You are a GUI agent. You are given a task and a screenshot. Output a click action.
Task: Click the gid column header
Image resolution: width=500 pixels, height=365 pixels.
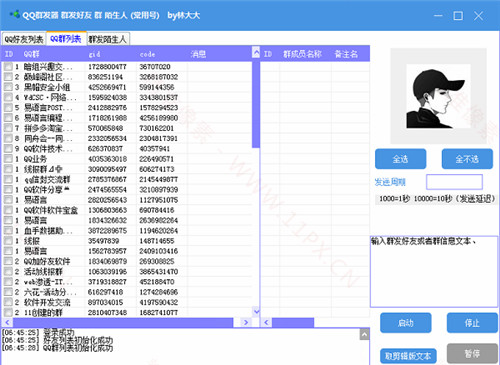coord(94,54)
